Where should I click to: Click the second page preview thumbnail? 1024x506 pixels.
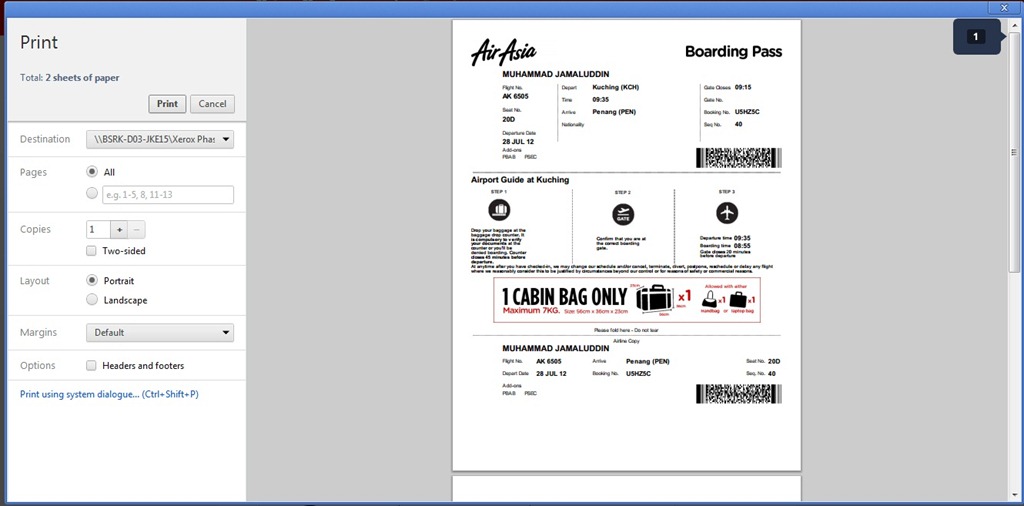pyautogui.click(x=626, y=488)
